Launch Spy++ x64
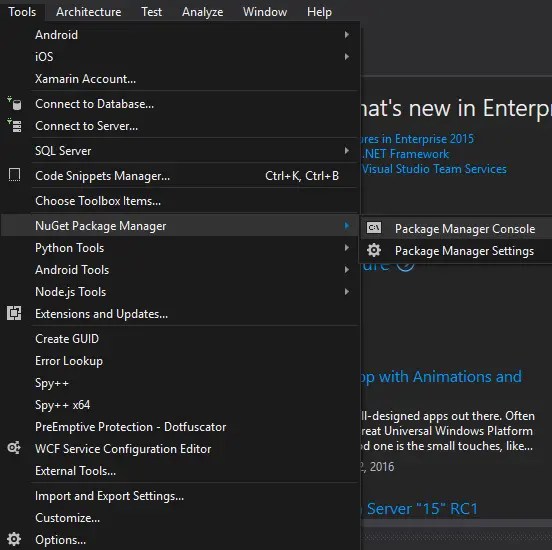552x550 pixels. pos(180,405)
